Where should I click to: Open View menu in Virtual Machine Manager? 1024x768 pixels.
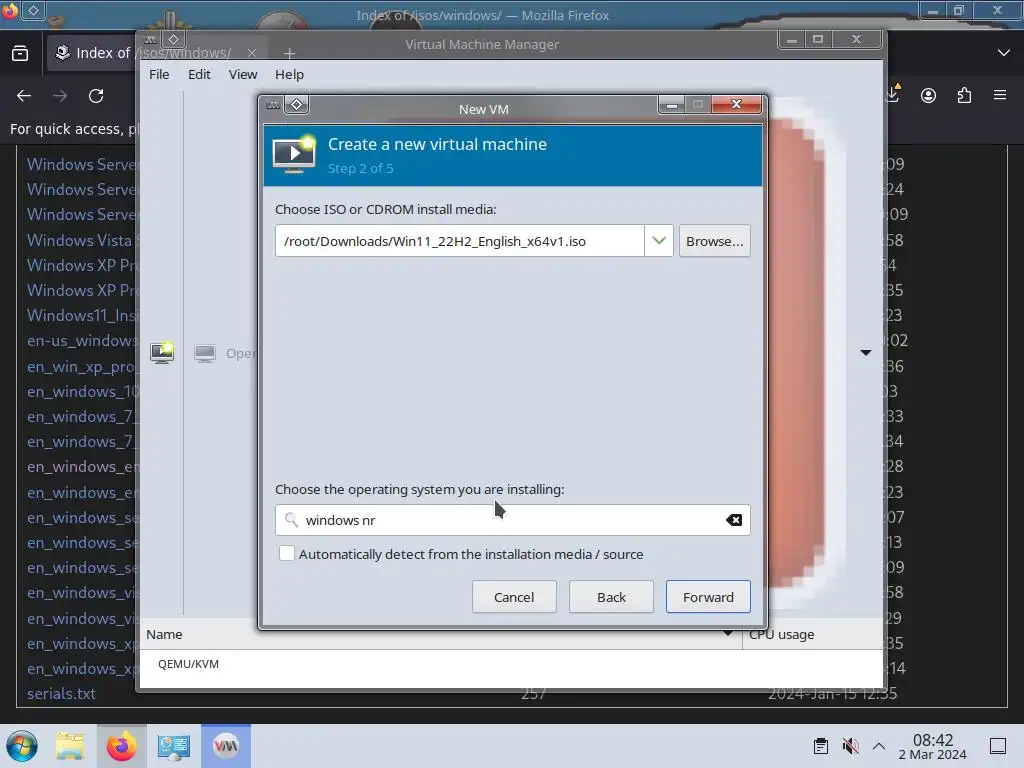(242, 74)
